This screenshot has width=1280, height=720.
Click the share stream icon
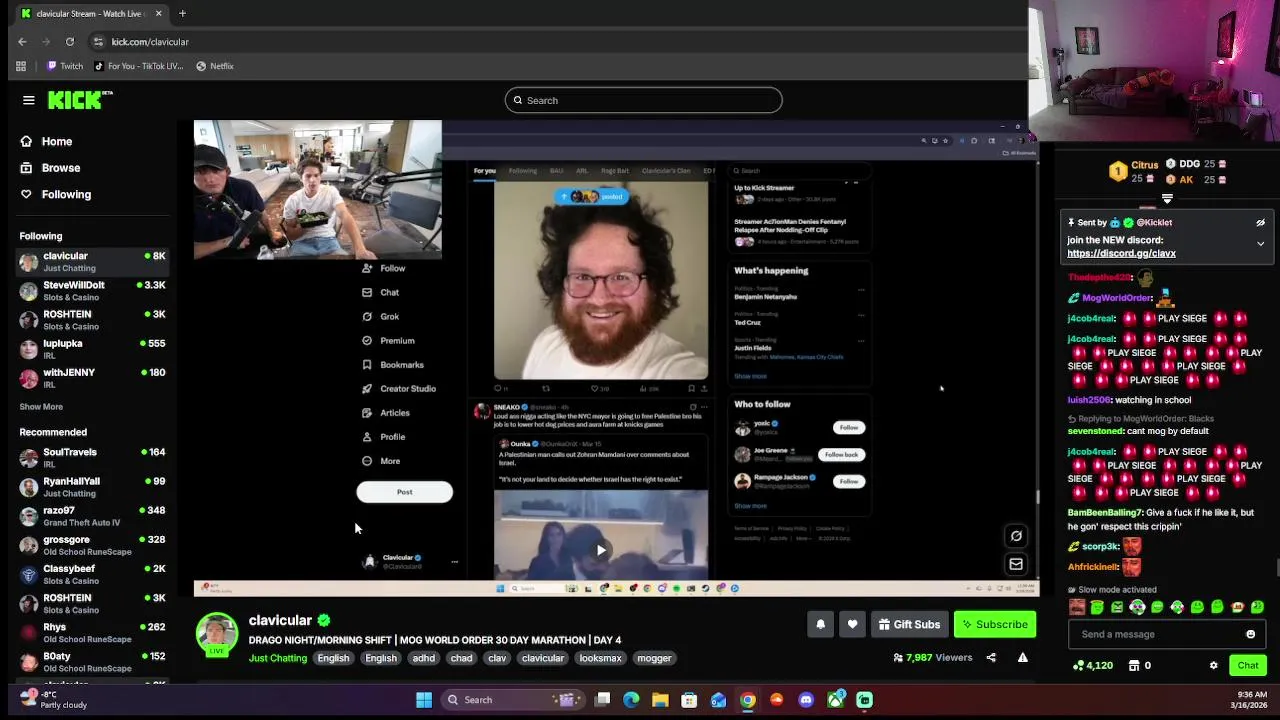click(x=991, y=658)
